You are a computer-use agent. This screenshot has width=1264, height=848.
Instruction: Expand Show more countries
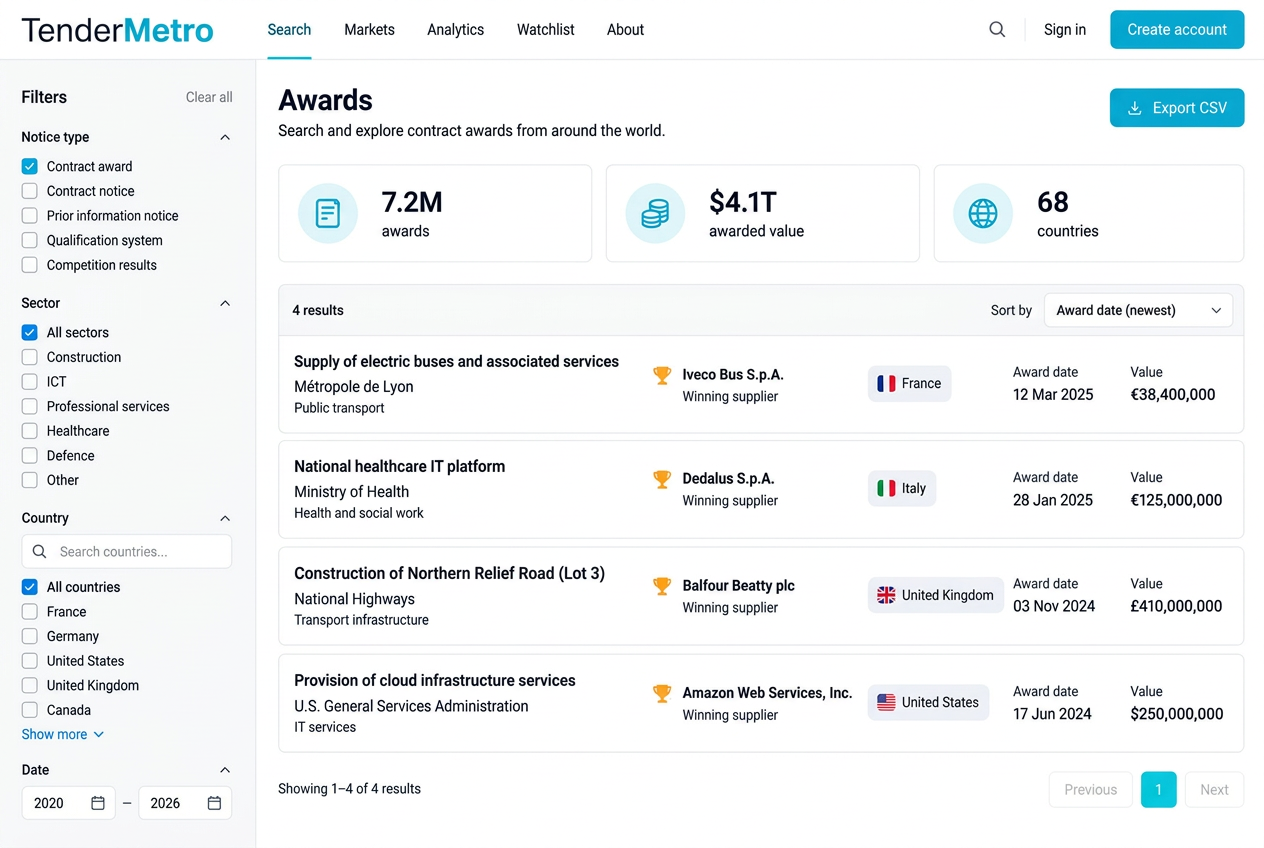(63, 734)
